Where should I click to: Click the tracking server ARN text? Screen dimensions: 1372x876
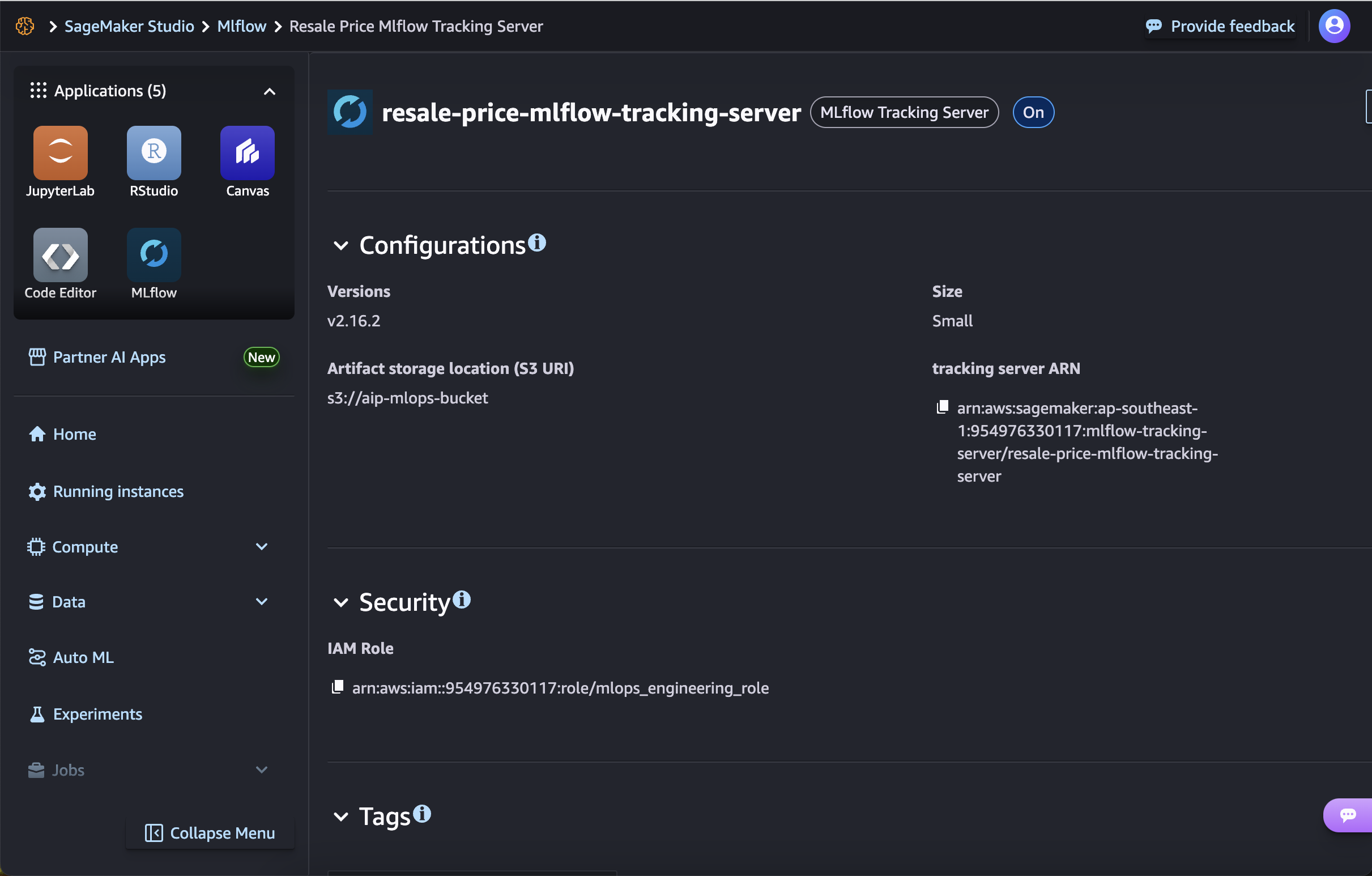tap(1087, 442)
